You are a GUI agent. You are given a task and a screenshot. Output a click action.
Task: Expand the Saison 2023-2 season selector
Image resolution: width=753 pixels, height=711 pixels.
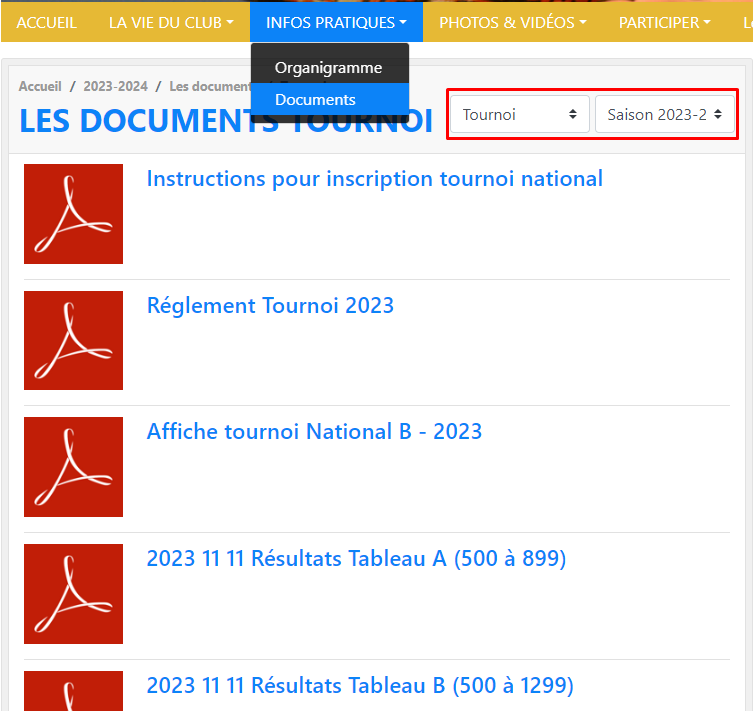pyautogui.click(x=665, y=114)
